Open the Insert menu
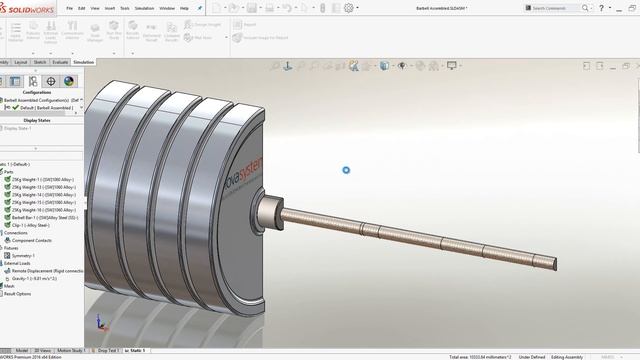 [110, 8]
